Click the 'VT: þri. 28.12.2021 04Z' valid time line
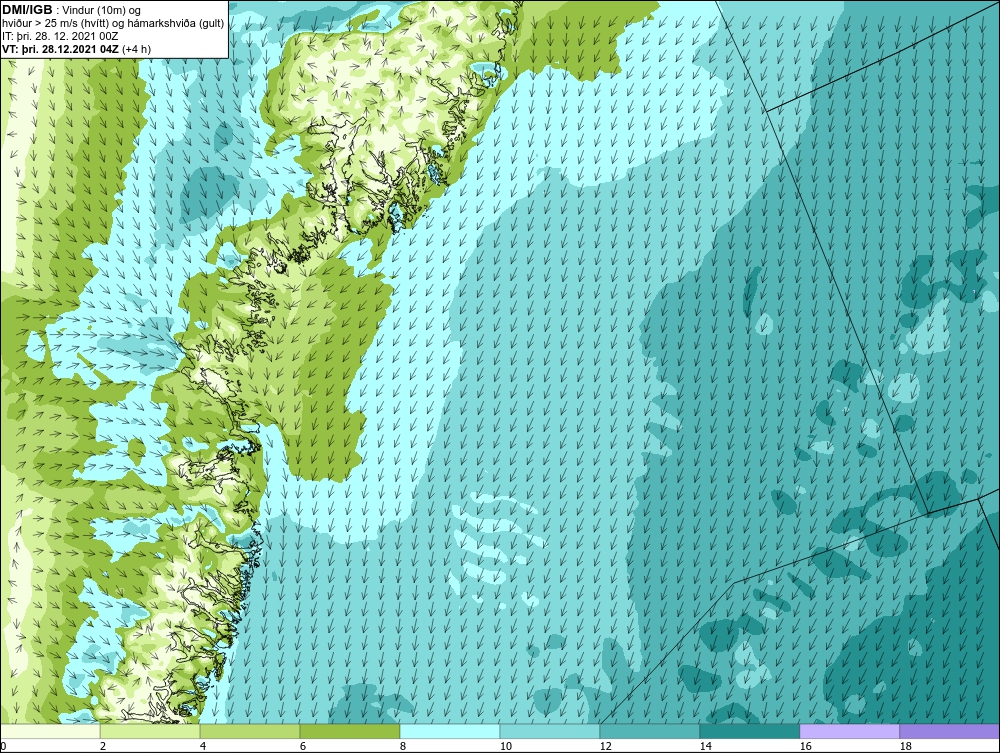Viewport: 1000px width, 753px height. pyautogui.click(x=77, y=49)
